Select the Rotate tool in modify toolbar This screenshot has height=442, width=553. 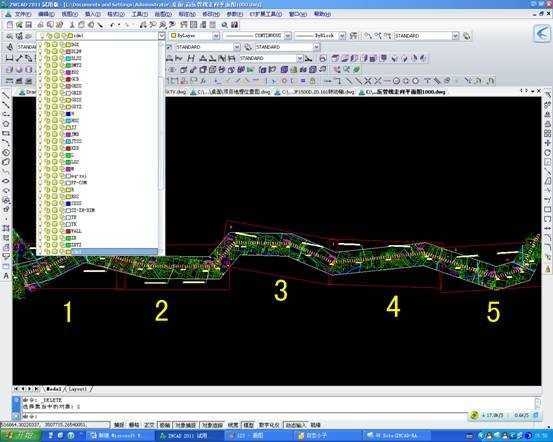[x=547, y=152]
